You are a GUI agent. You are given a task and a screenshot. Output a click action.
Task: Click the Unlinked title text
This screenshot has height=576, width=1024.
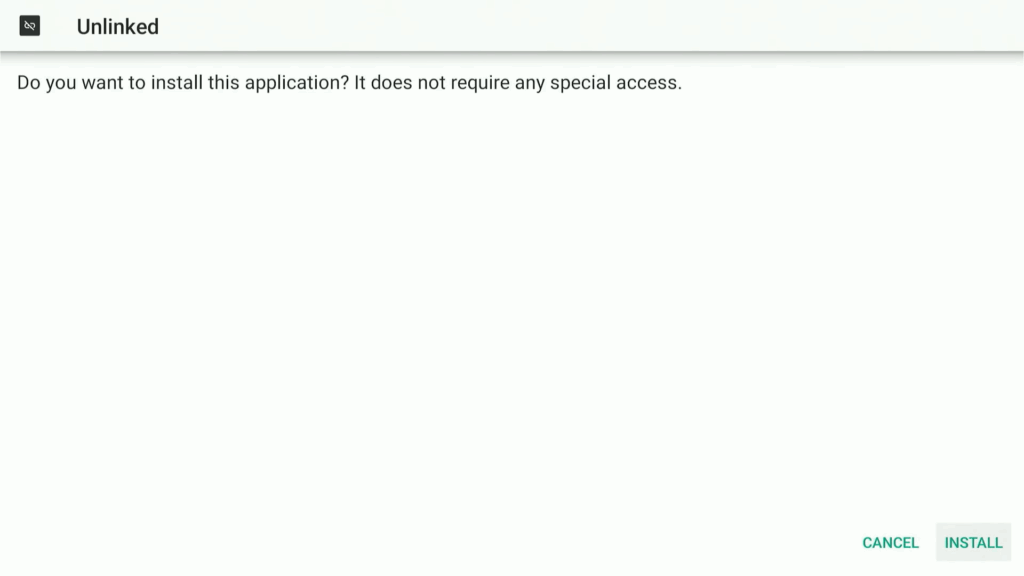point(118,27)
